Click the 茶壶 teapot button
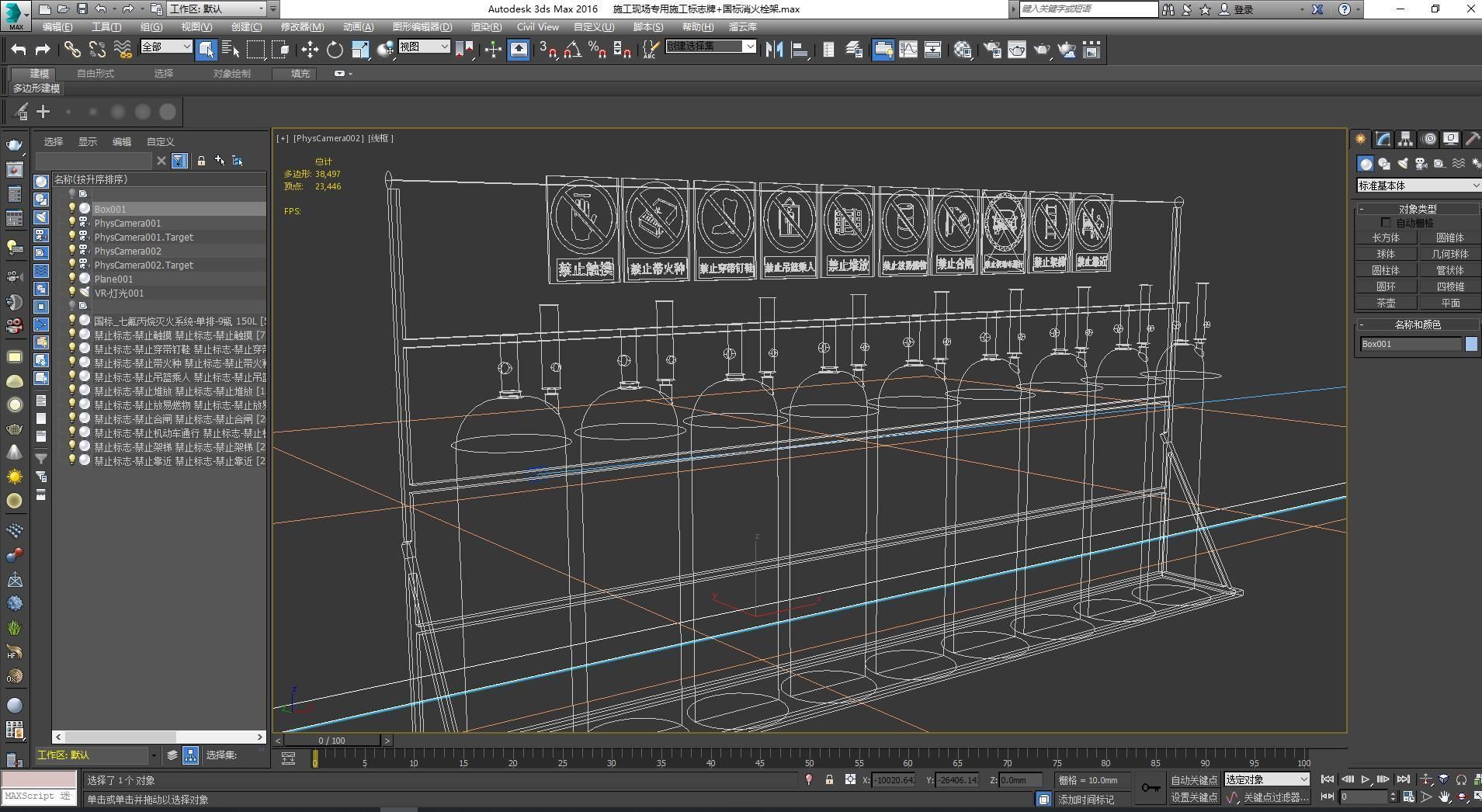The height and width of the screenshot is (812, 1482). click(1386, 304)
